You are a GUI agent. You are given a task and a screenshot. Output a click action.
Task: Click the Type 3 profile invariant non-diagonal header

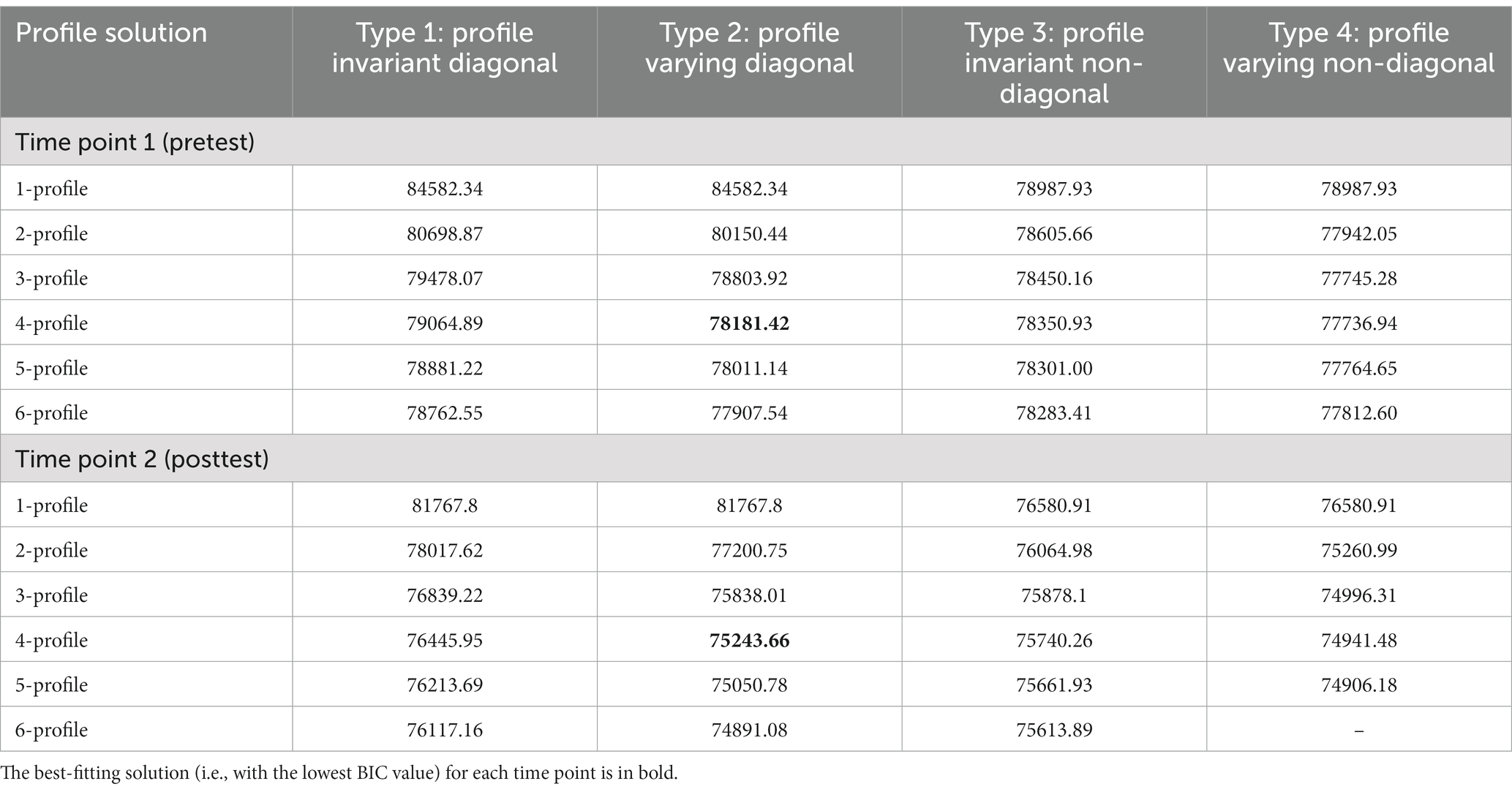[1053, 63]
